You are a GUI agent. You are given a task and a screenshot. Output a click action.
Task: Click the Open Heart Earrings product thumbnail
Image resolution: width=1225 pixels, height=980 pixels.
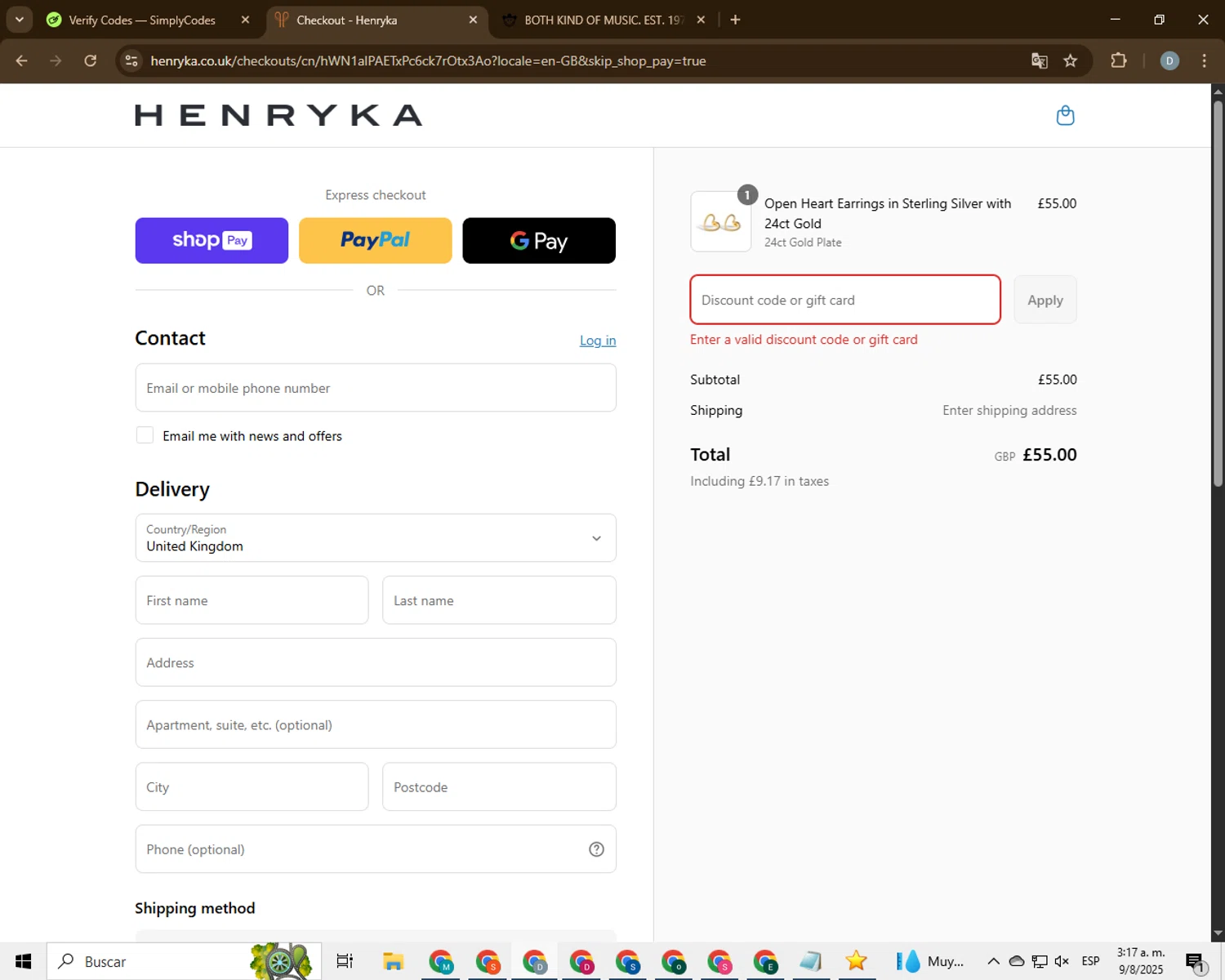point(720,221)
